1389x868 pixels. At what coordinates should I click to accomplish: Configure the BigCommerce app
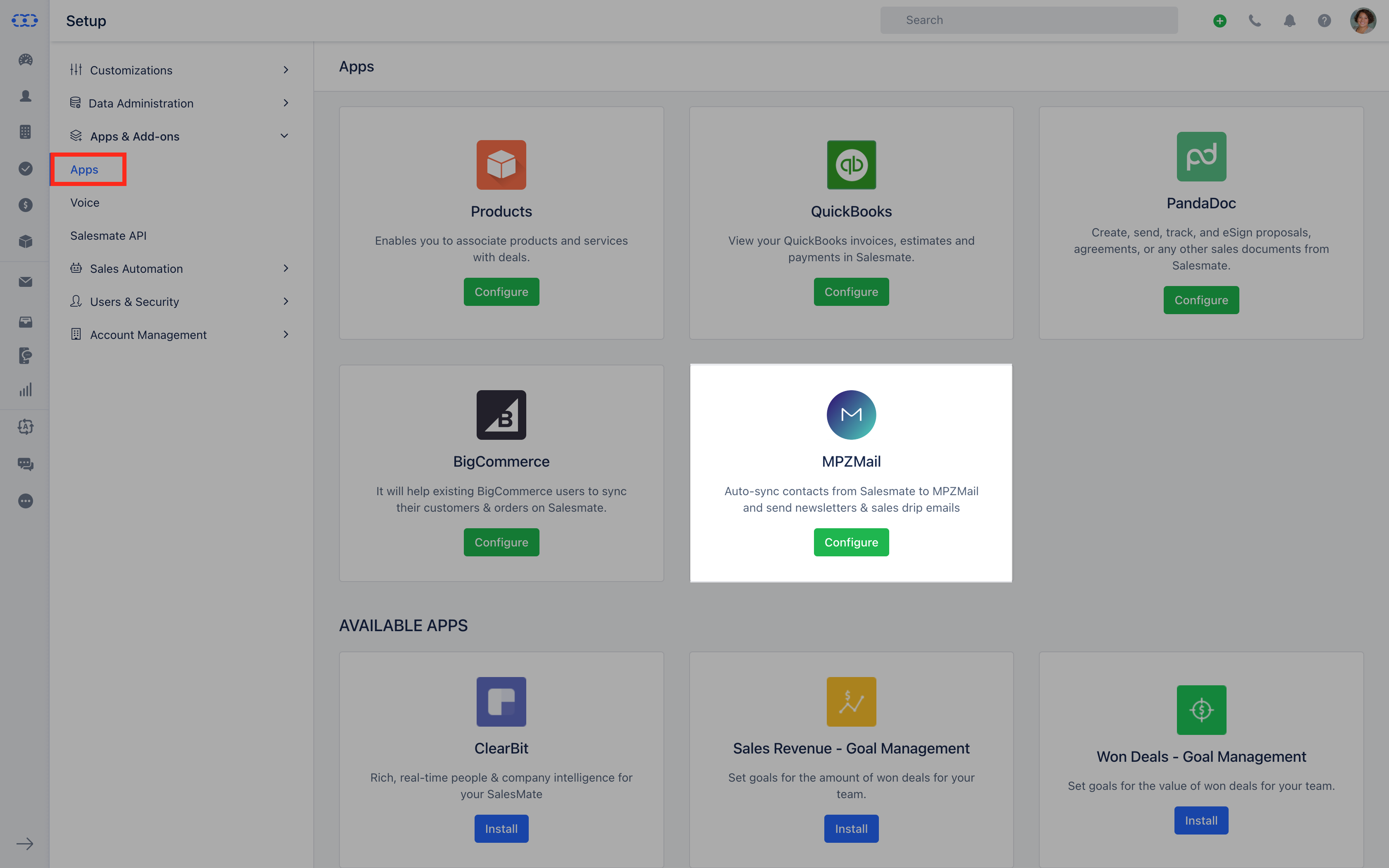[501, 542]
